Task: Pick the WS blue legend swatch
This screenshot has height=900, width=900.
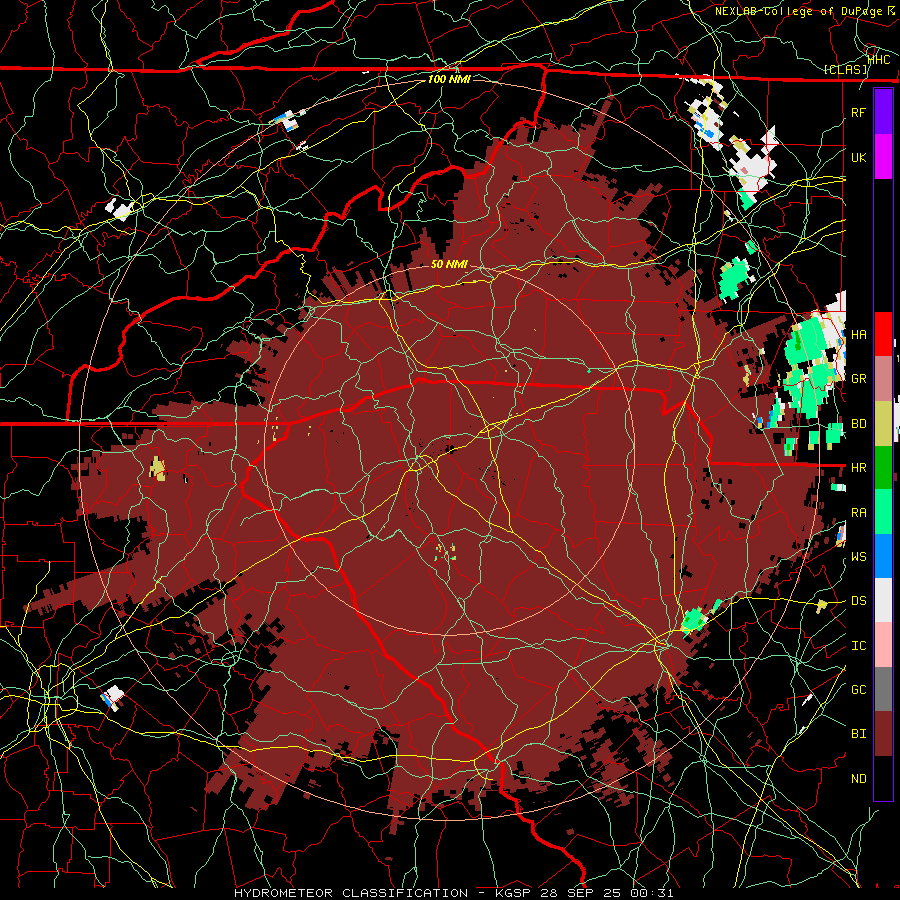Action: pyautogui.click(x=883, y=556)
